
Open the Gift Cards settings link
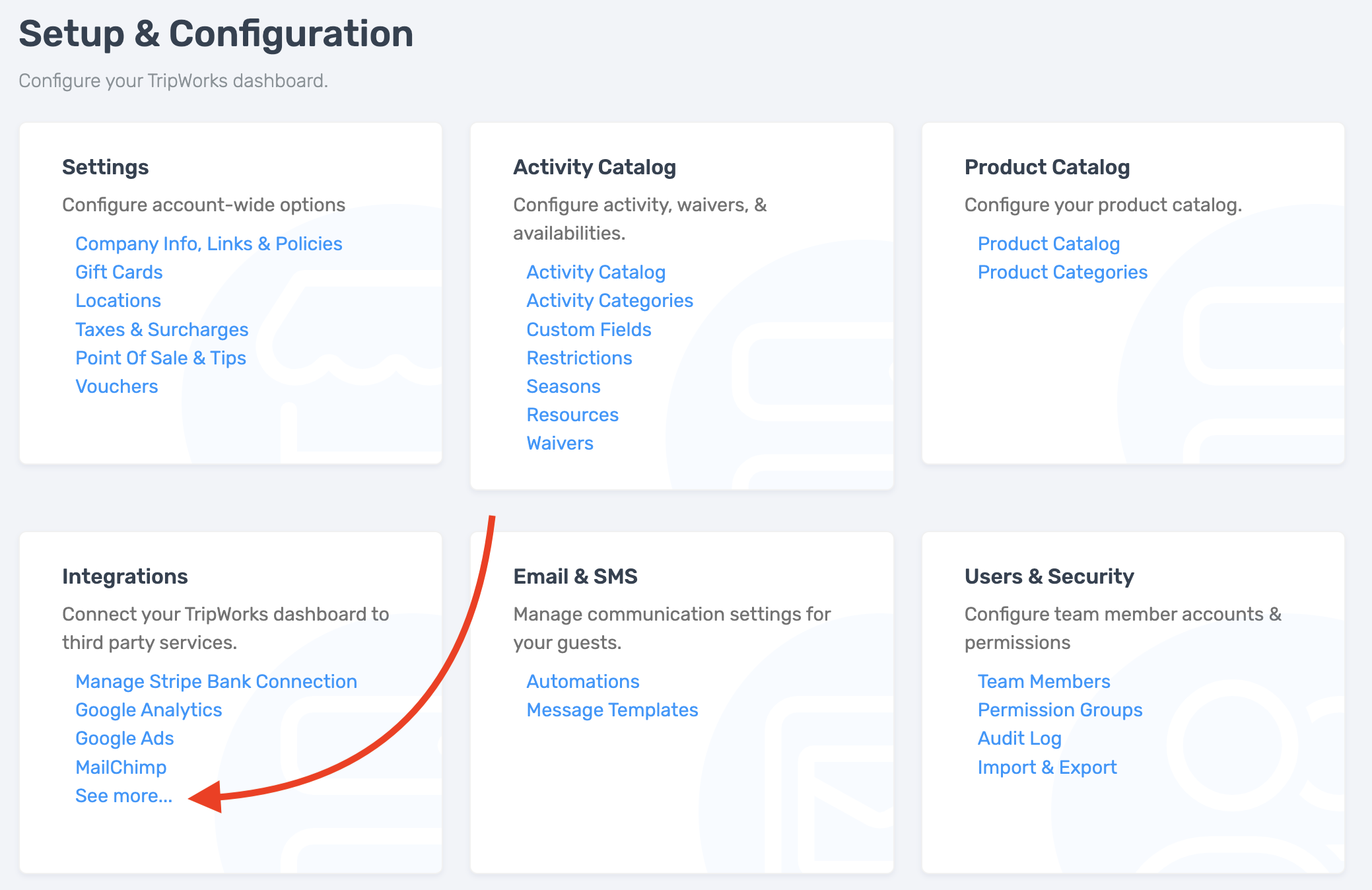click(x=119, y=272)
